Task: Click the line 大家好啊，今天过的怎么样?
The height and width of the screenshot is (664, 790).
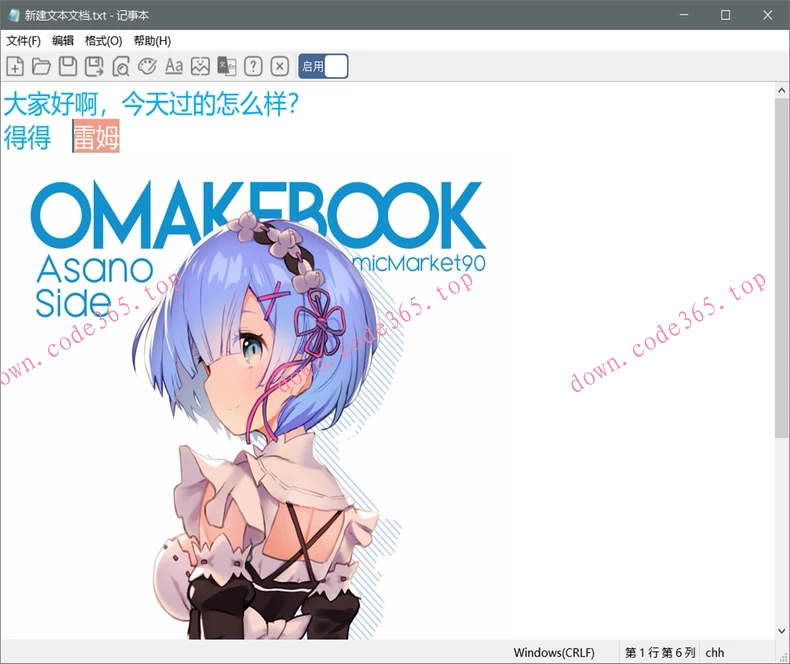Action: [151, 104]
